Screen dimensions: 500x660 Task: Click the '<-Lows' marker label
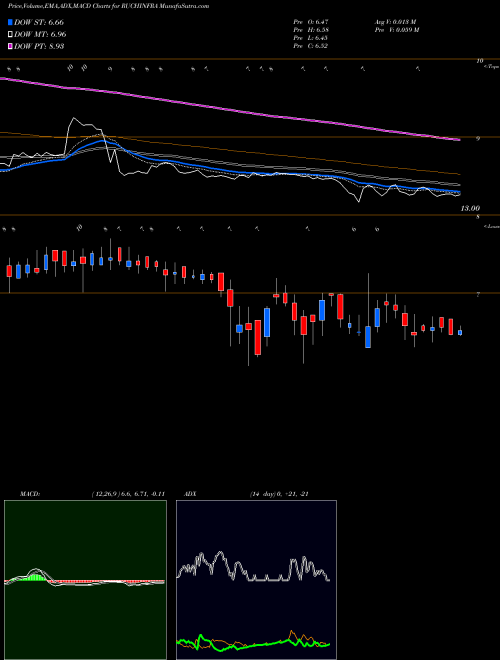tap(491, 226)
